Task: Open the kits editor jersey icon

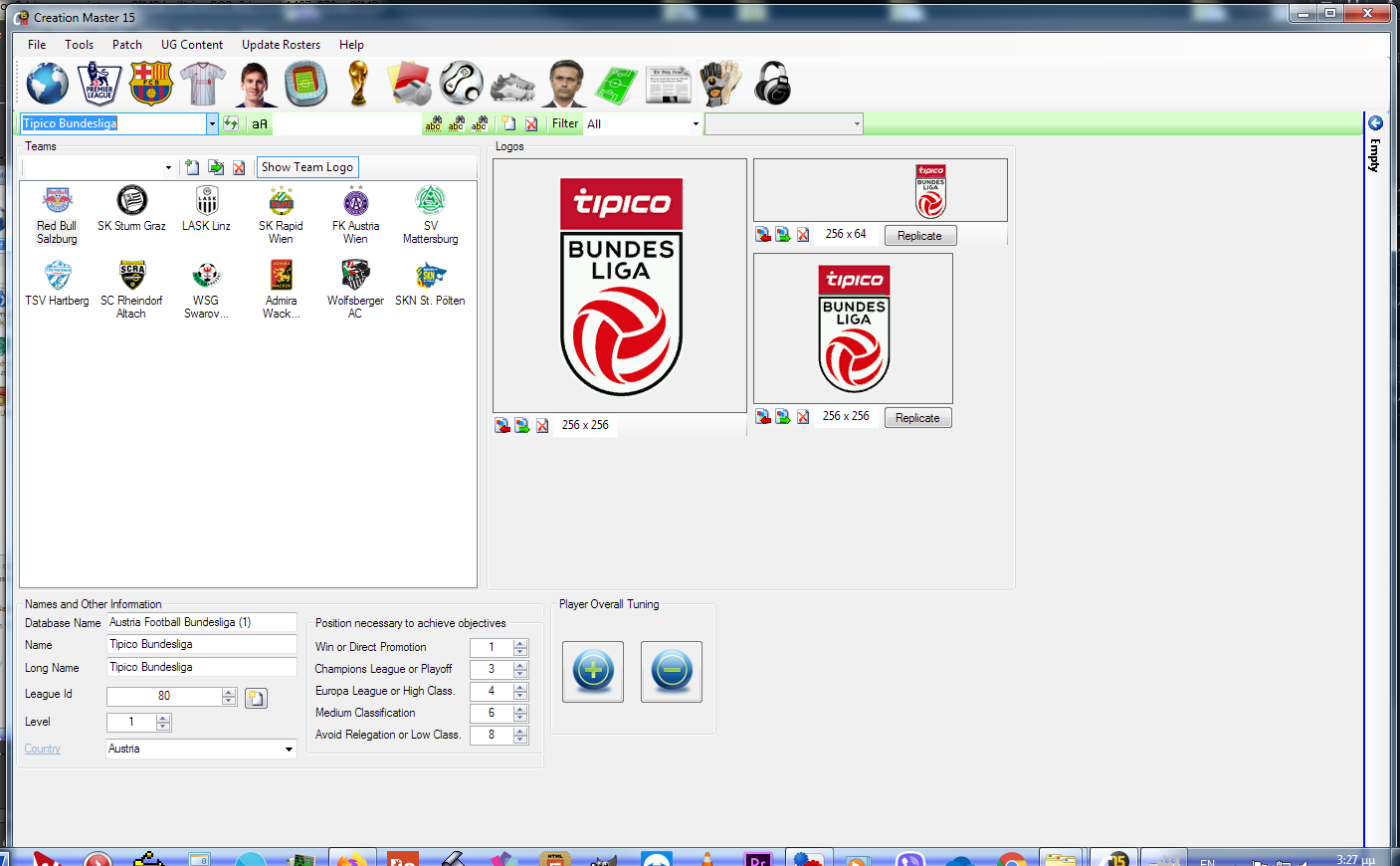Action: [203, 84]
